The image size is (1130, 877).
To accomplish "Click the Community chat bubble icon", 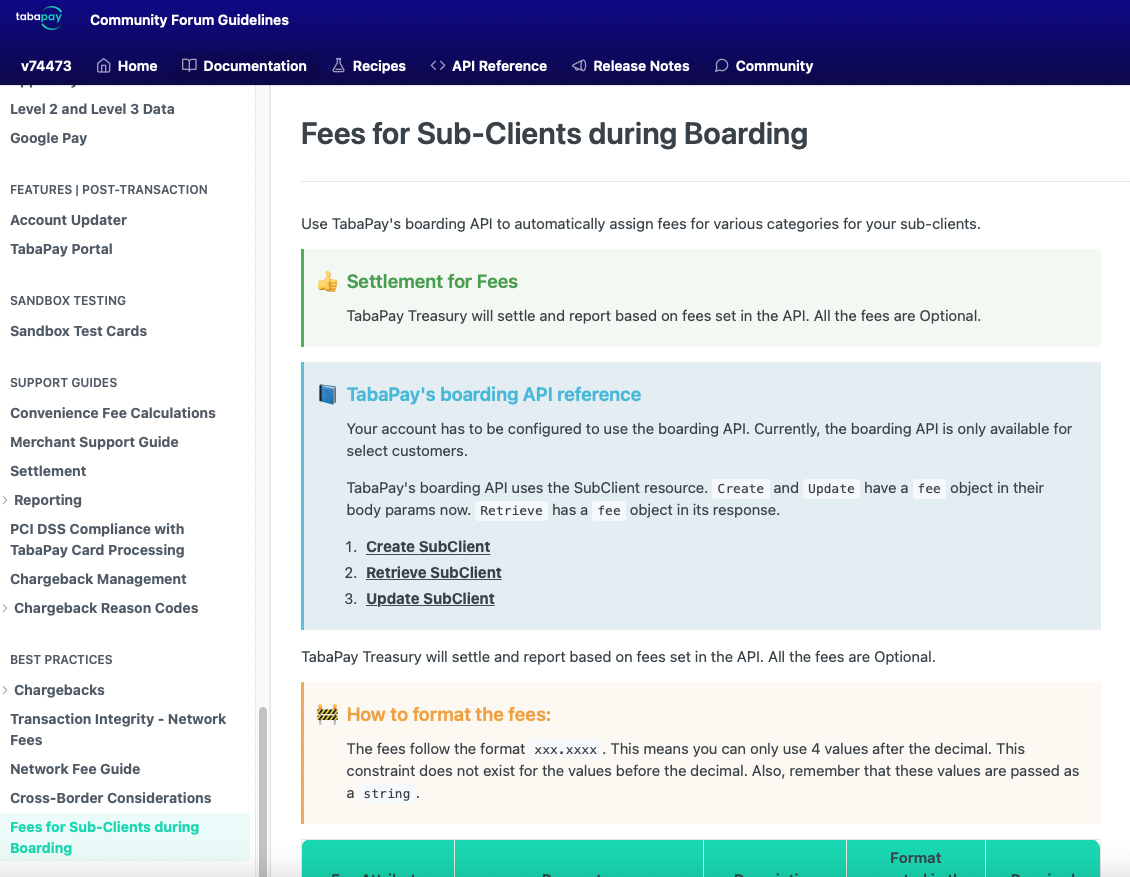I will click(x=721, y=66).
